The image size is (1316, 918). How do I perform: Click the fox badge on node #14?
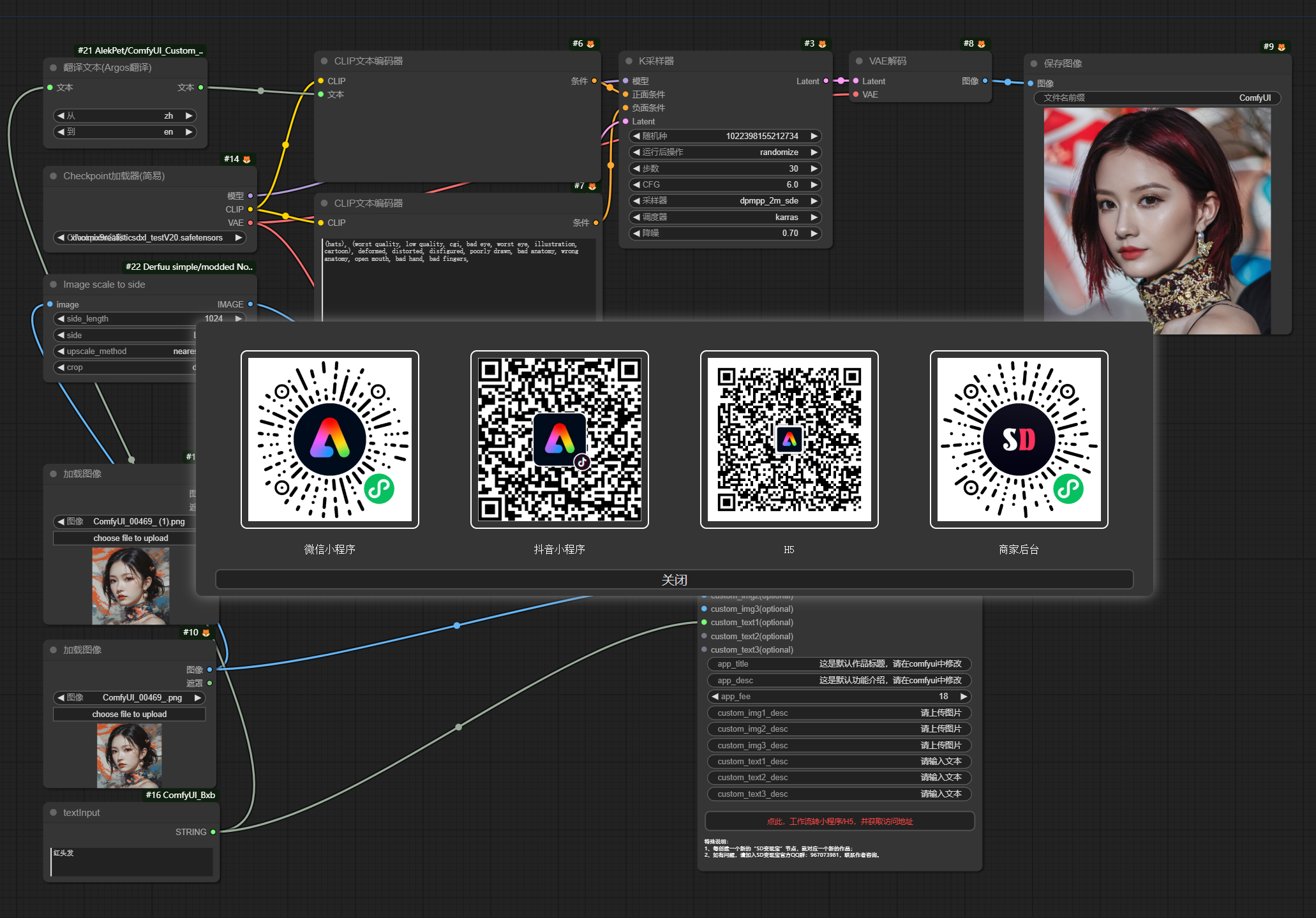tap(246, 159)
